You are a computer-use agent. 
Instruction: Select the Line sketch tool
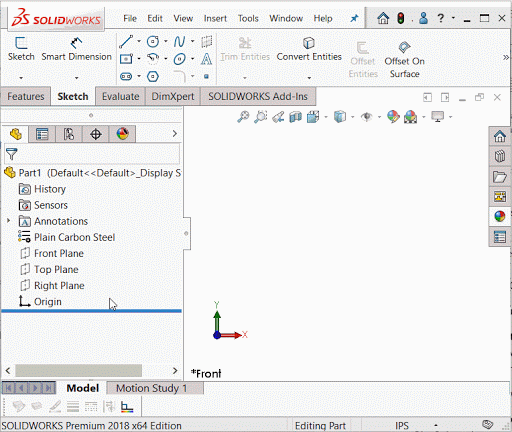126,42
